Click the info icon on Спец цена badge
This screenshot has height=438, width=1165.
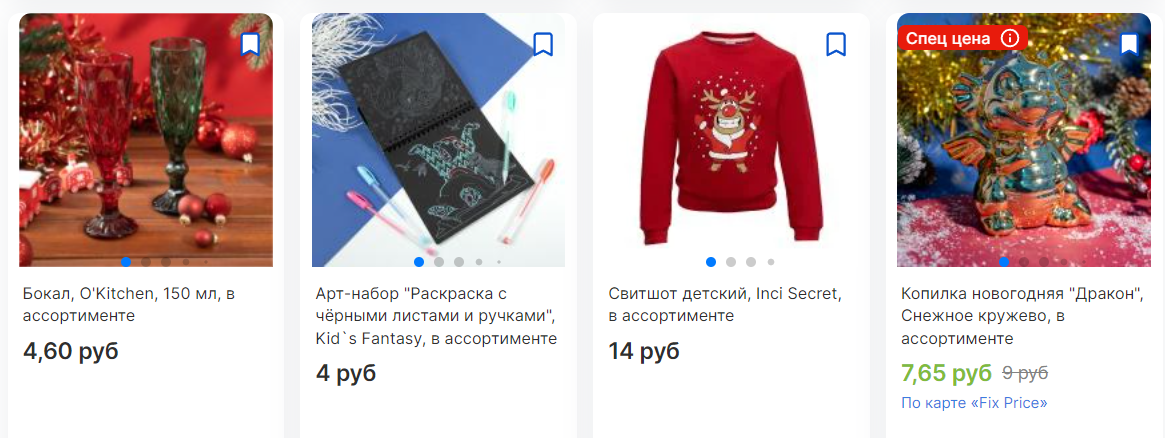[1010, 39]
